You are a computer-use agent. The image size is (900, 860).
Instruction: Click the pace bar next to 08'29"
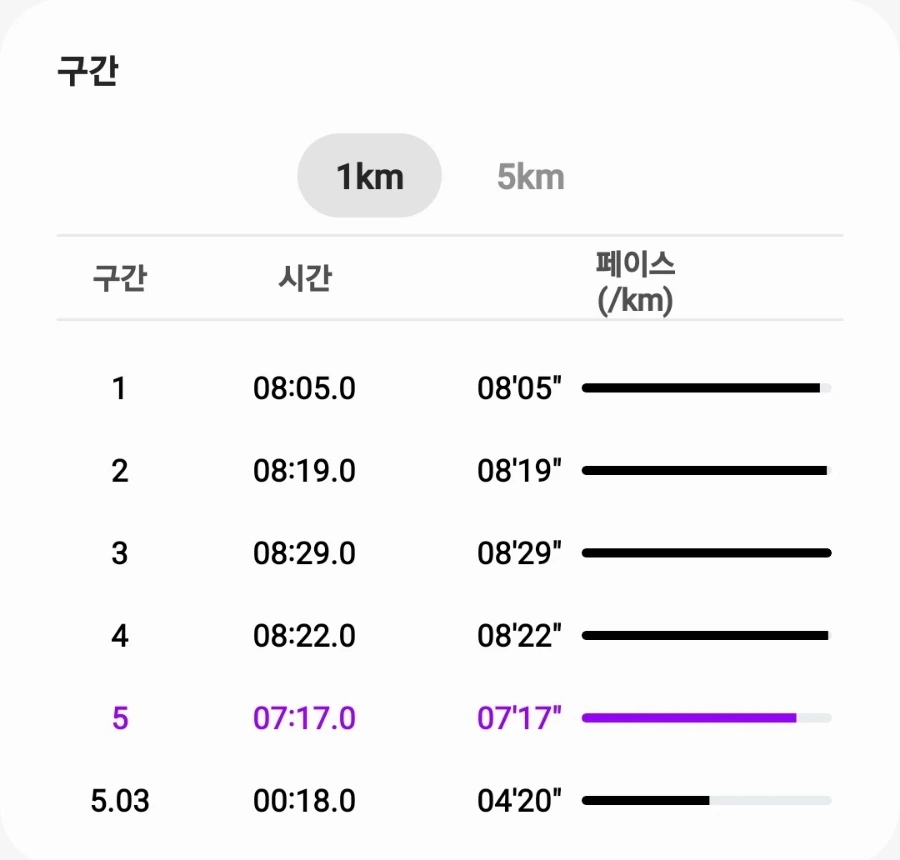pyautogui.click(x=706, y=553)
